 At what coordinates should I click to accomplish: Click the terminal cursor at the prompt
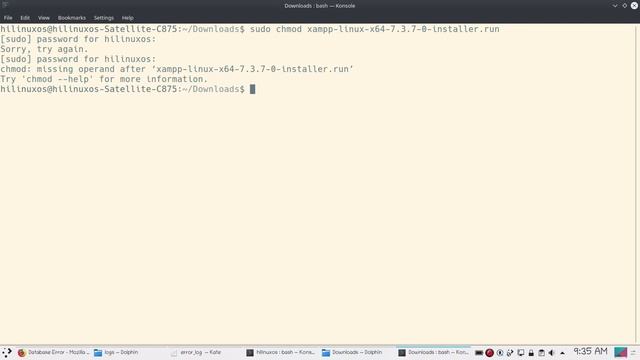point(252,89)
